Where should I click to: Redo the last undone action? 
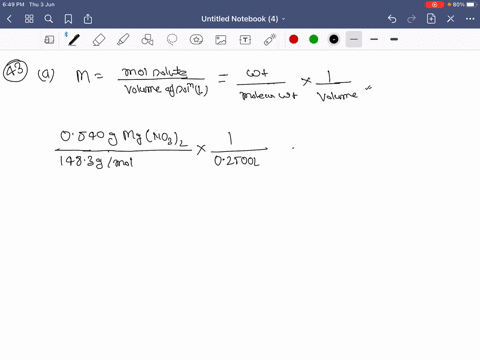coord(411,19)
